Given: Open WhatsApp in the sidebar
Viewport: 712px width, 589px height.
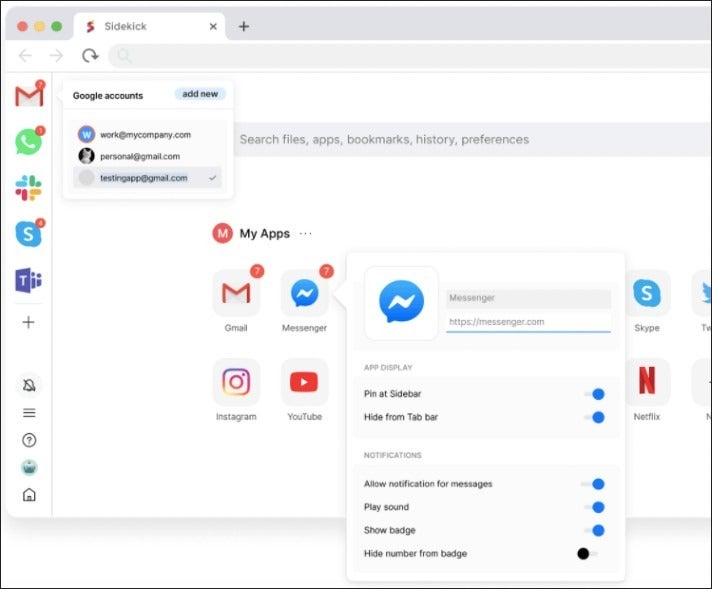Looking at the screenshot, I should coord(29,142).
